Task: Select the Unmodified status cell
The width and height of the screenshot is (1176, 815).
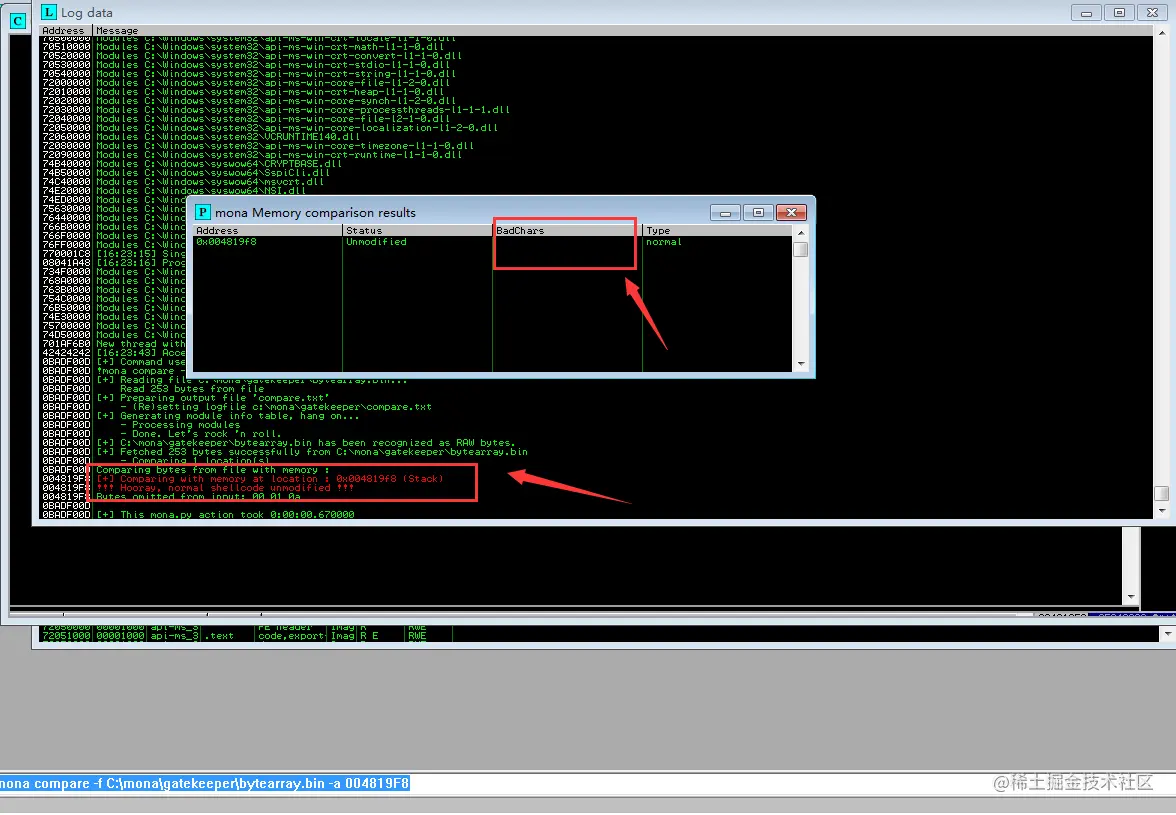Action: click(x=376, y=242)
